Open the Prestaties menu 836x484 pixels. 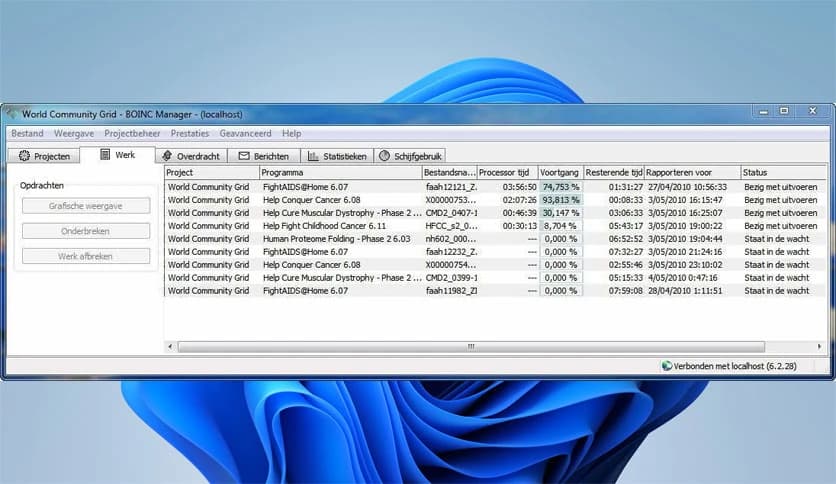pyautogui.click(x=190, y=133)
